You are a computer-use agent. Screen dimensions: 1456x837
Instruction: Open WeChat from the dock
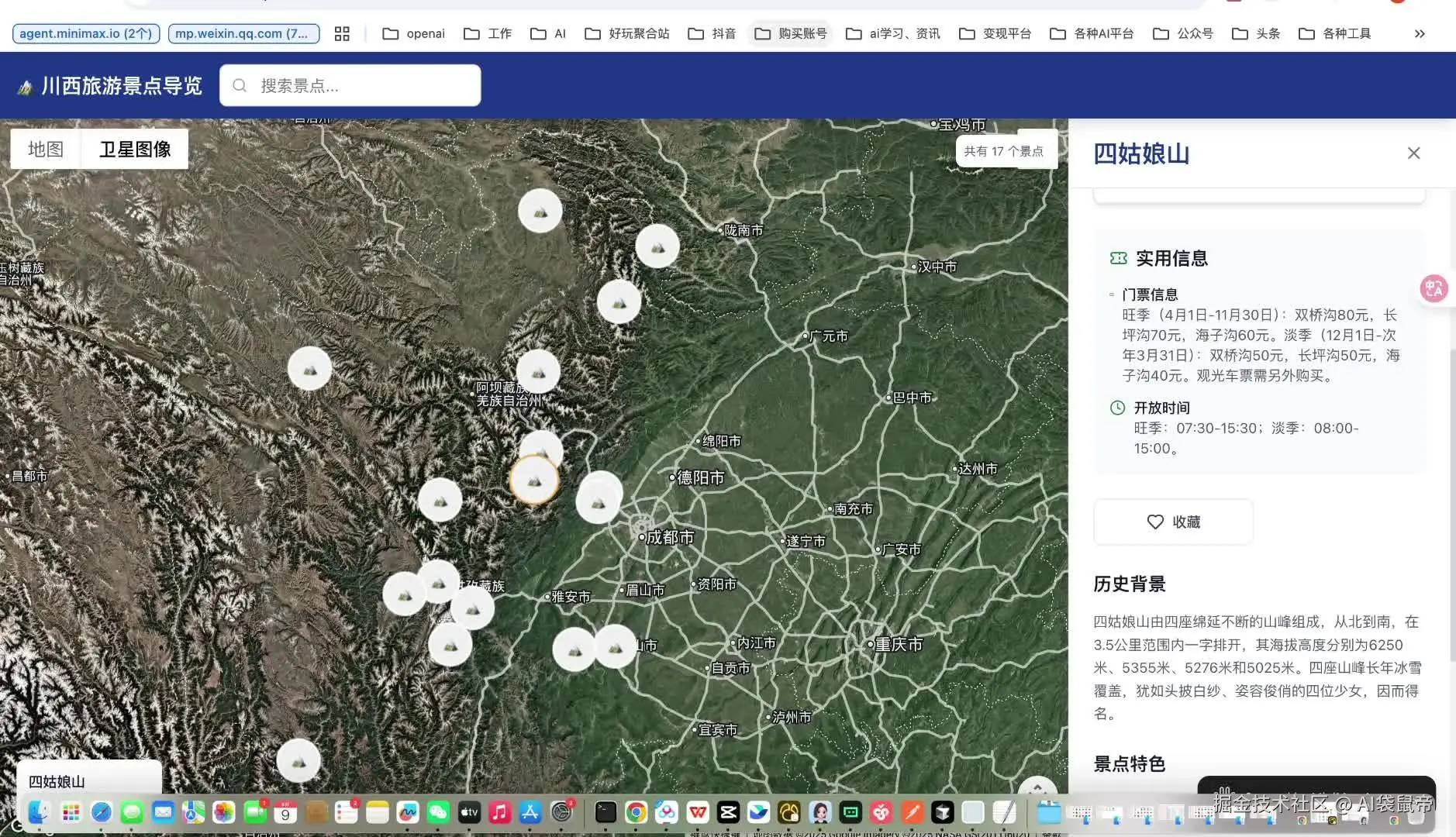point(439,811)
